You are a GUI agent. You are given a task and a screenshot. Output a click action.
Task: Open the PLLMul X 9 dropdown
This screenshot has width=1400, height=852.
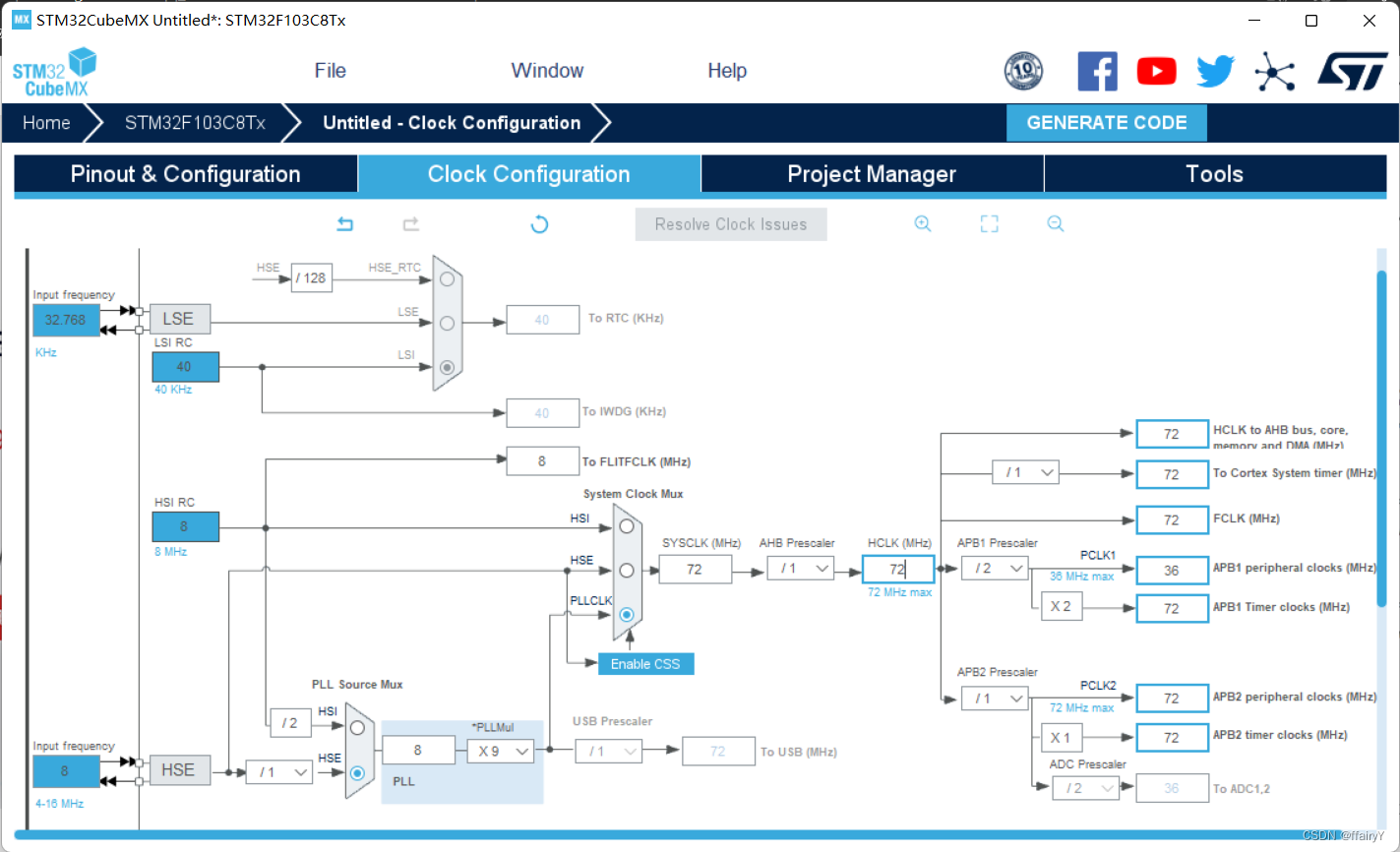pos(501,752)
